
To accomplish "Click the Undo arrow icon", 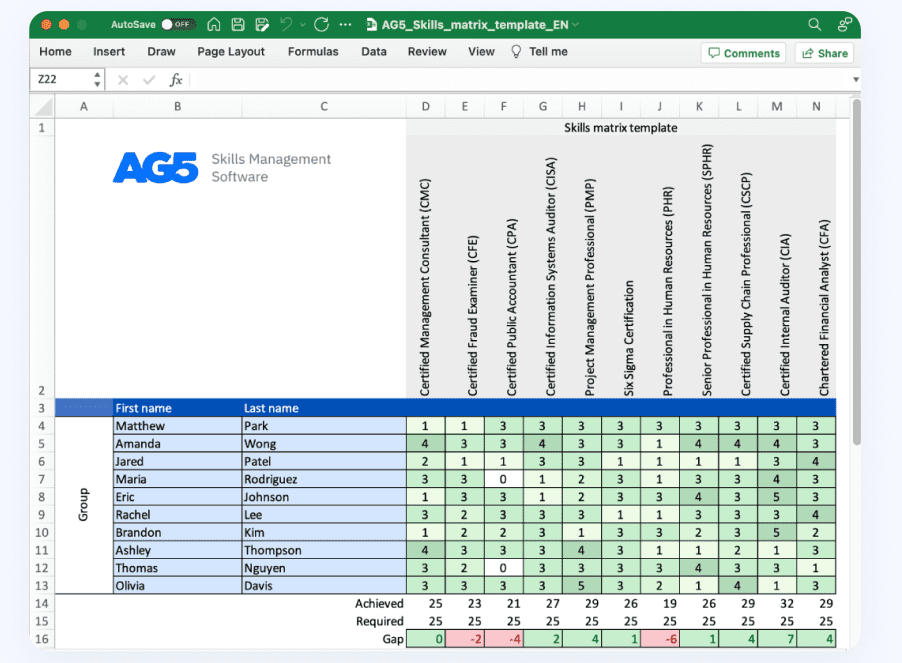I will coord(287,24).
